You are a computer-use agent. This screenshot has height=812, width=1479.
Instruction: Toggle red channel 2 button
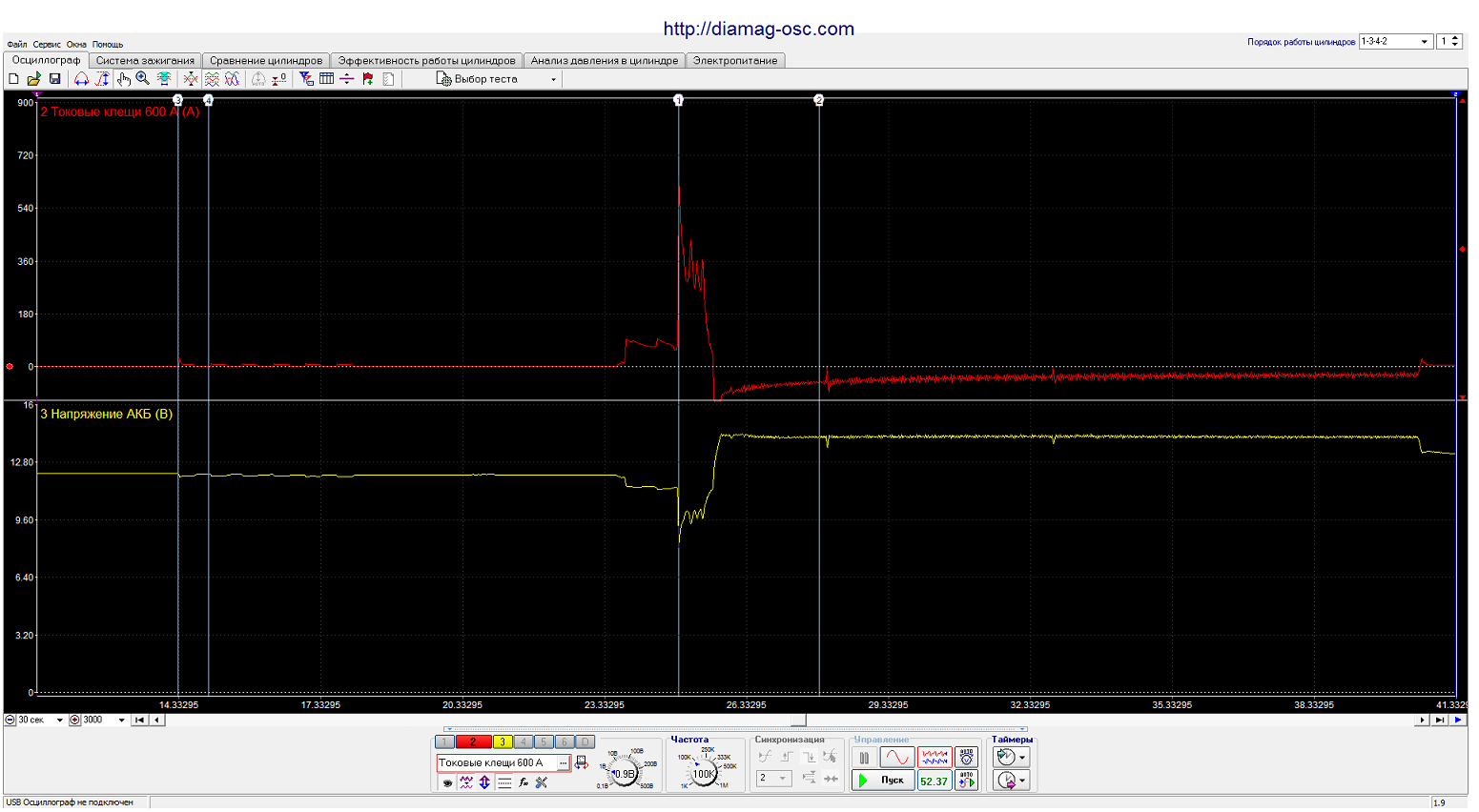click(473, 741)
